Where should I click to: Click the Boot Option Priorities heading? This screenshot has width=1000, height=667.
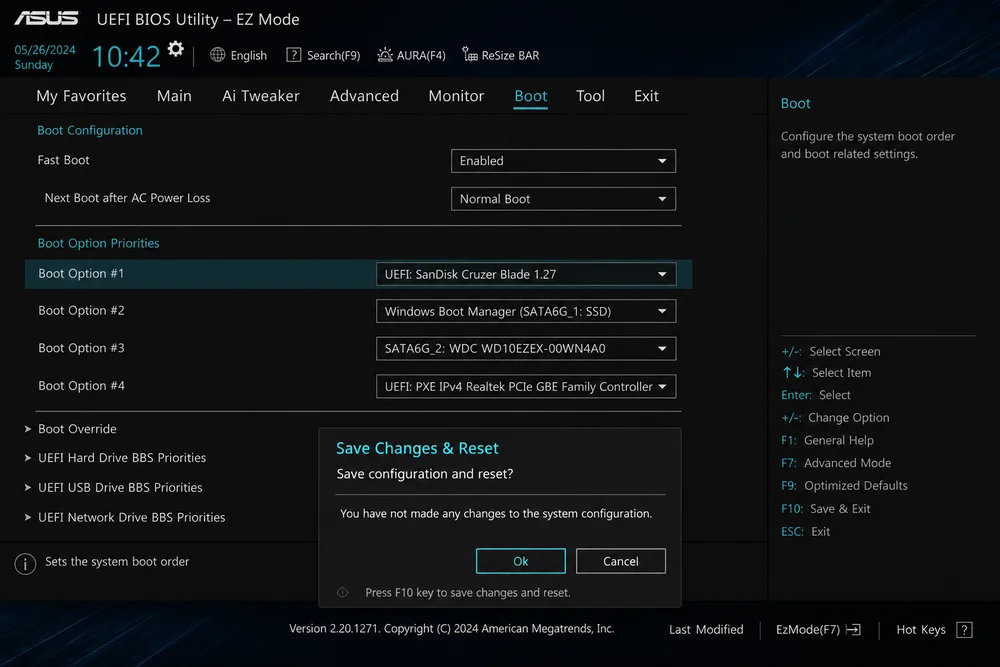pos(98,243)
